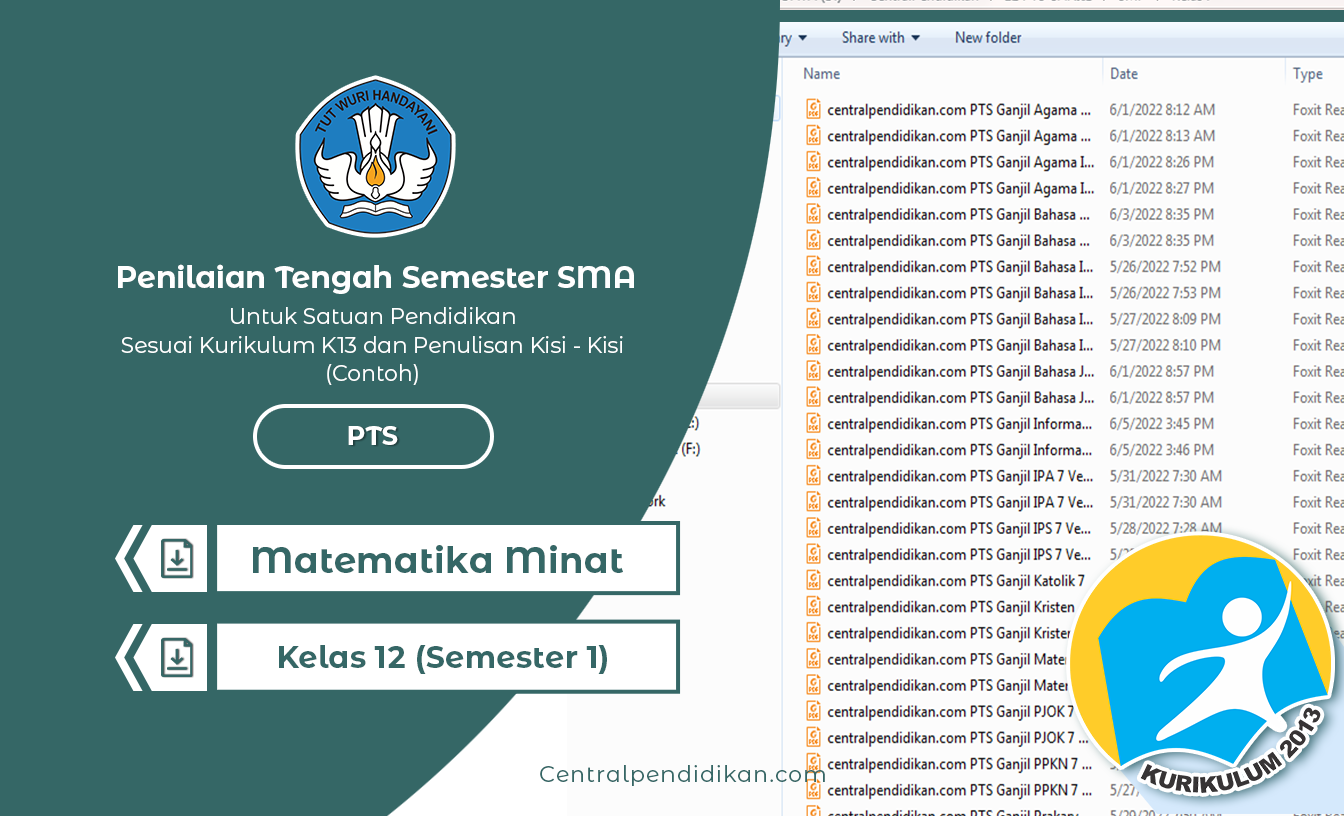Click the Kelas 12 (Semester 1) button
1344x816 pixels.
coord(448,657)
